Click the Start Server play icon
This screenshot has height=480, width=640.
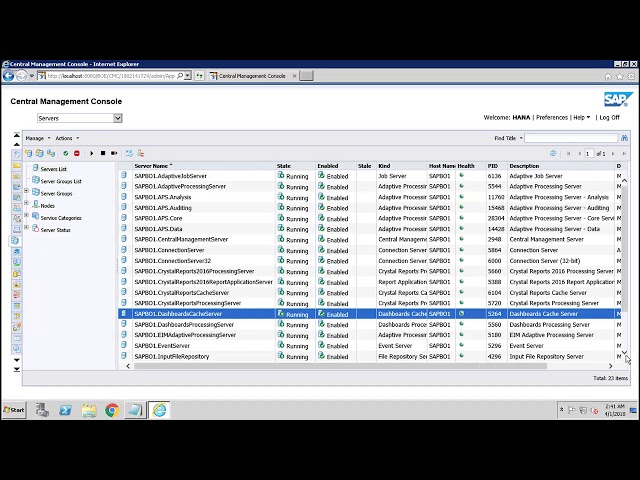coord(91,153)
